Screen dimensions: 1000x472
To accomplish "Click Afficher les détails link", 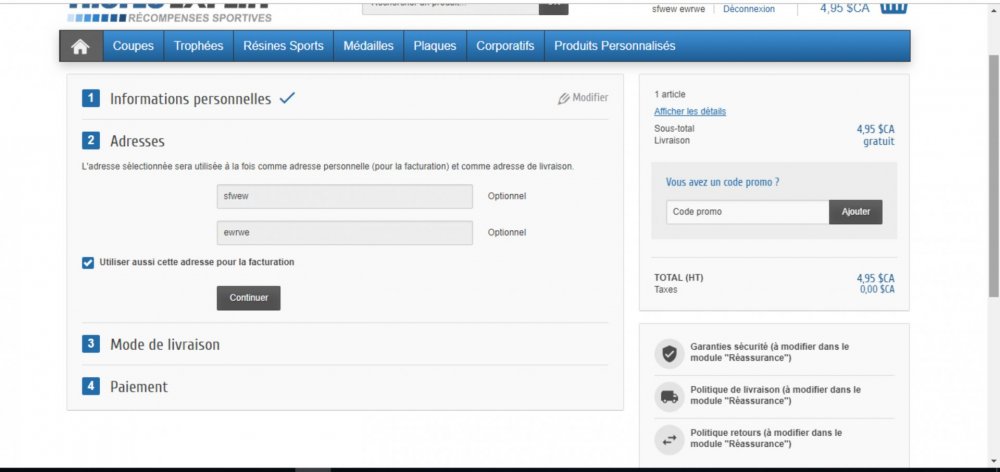I will point(690,111).
